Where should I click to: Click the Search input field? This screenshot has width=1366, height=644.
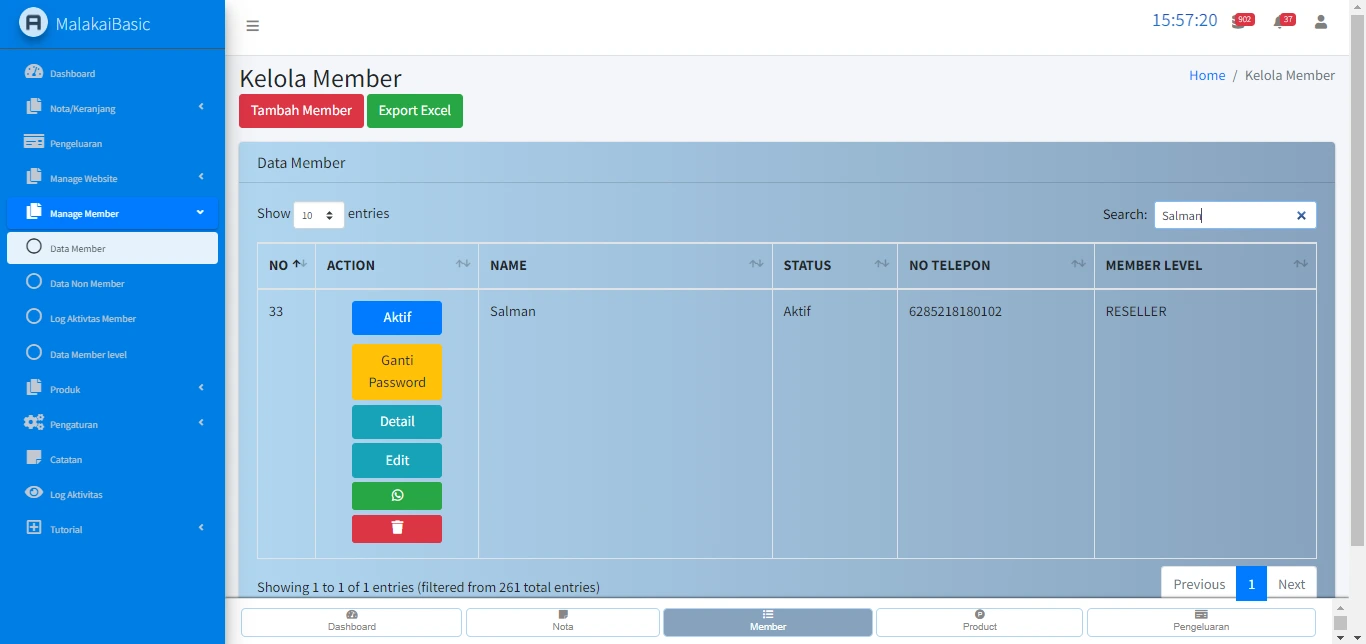click(x=1222, y=215)
